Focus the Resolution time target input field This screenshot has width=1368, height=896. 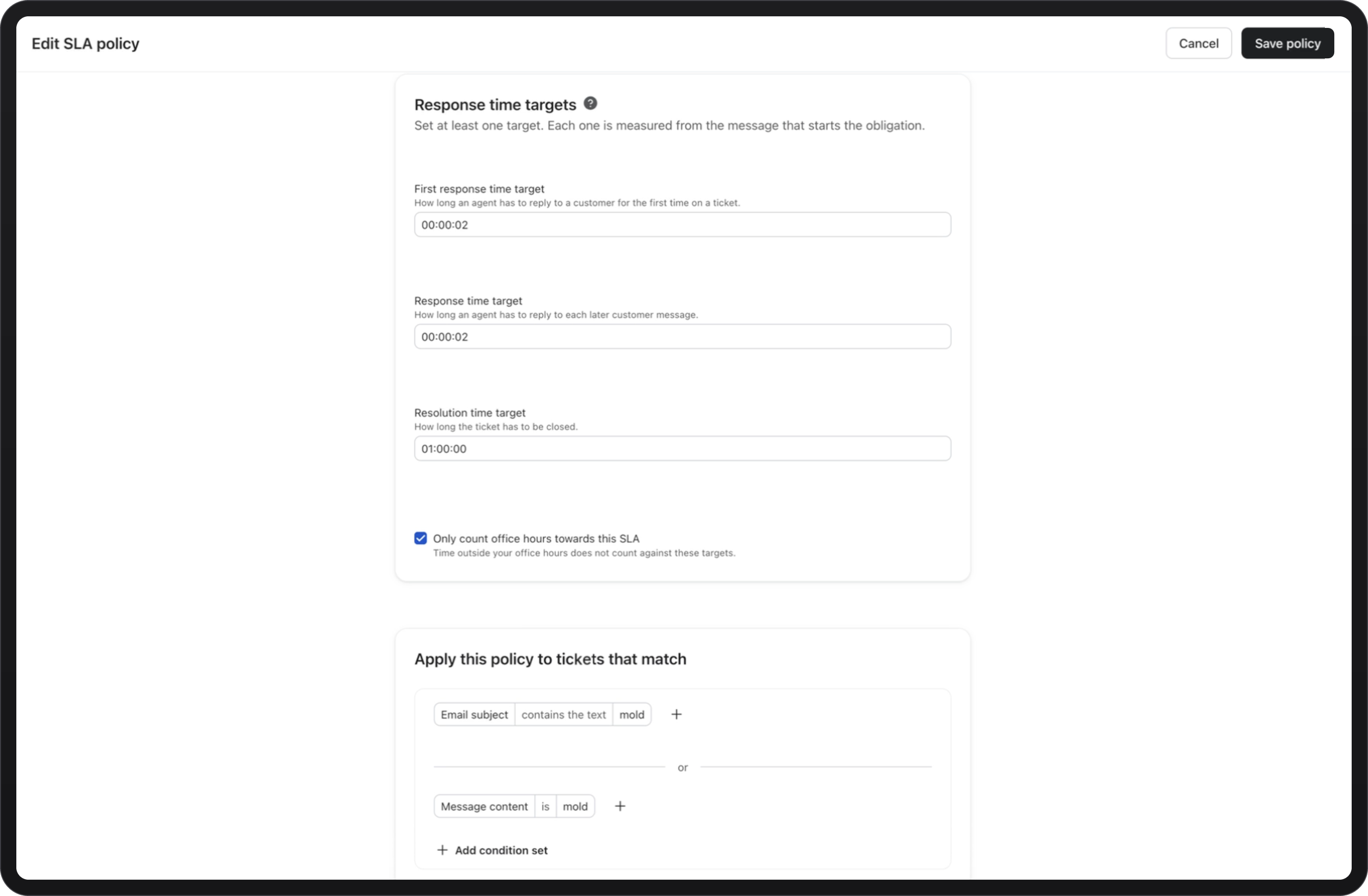coord(682,449)
